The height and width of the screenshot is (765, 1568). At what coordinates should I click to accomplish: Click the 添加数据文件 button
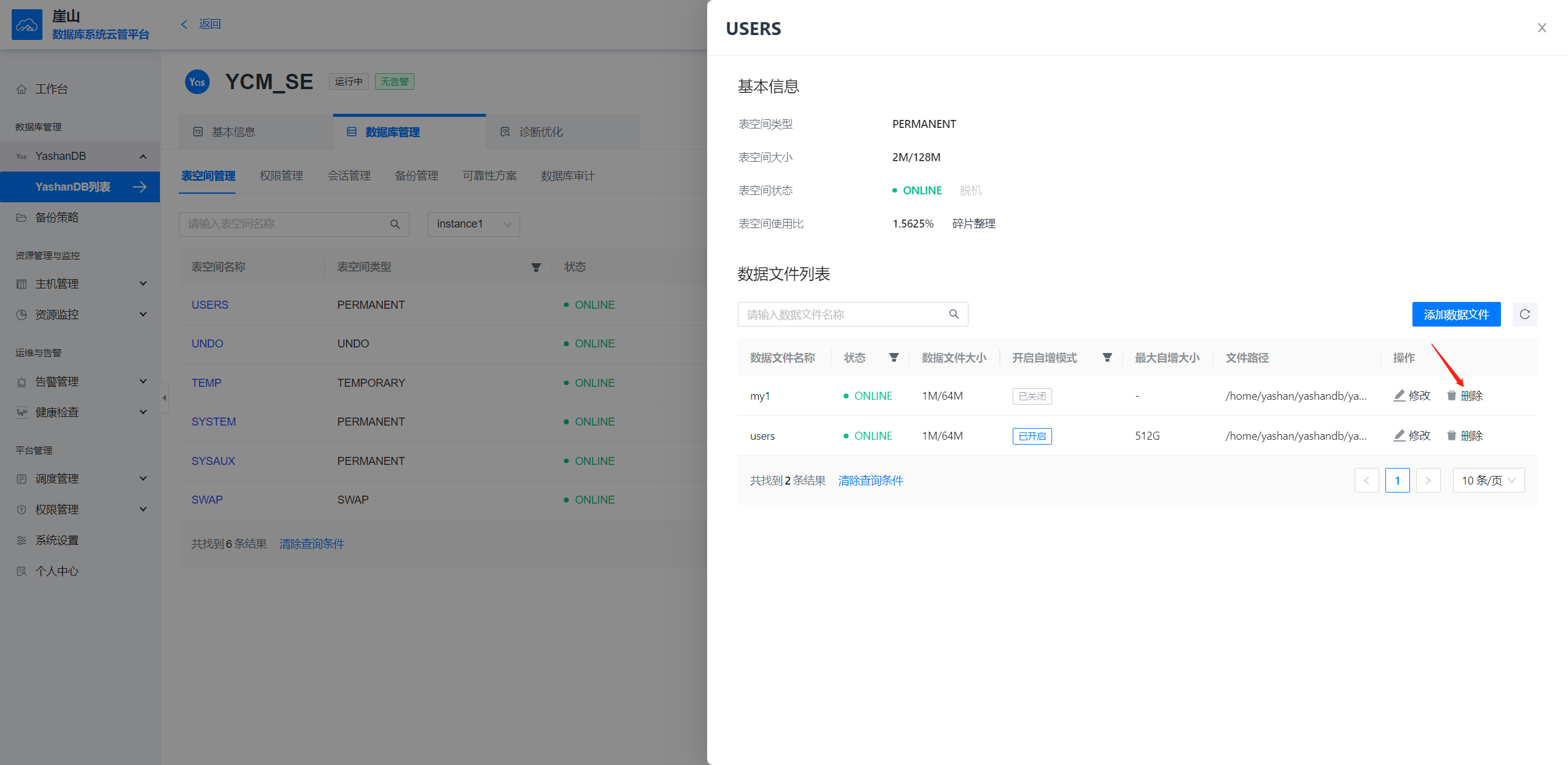tap(1455, 314)
